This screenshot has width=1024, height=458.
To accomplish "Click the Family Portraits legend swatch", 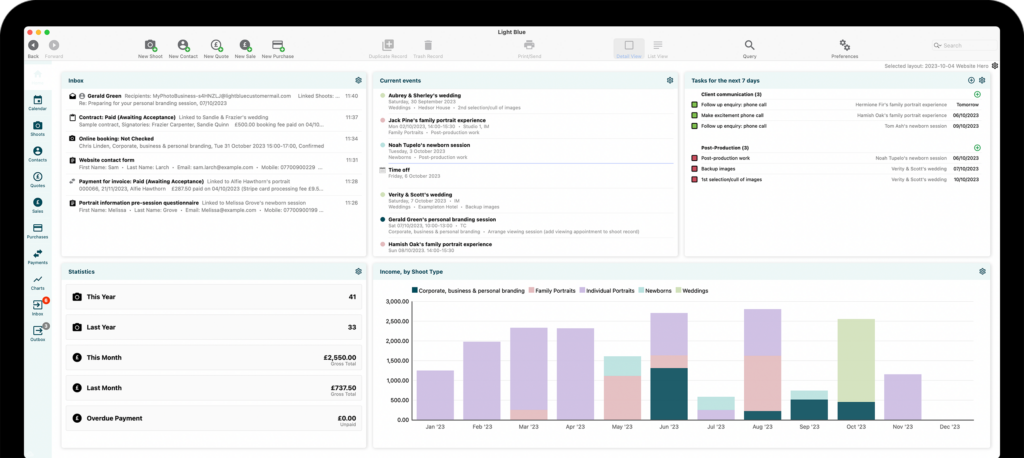I will coord(532,290).
